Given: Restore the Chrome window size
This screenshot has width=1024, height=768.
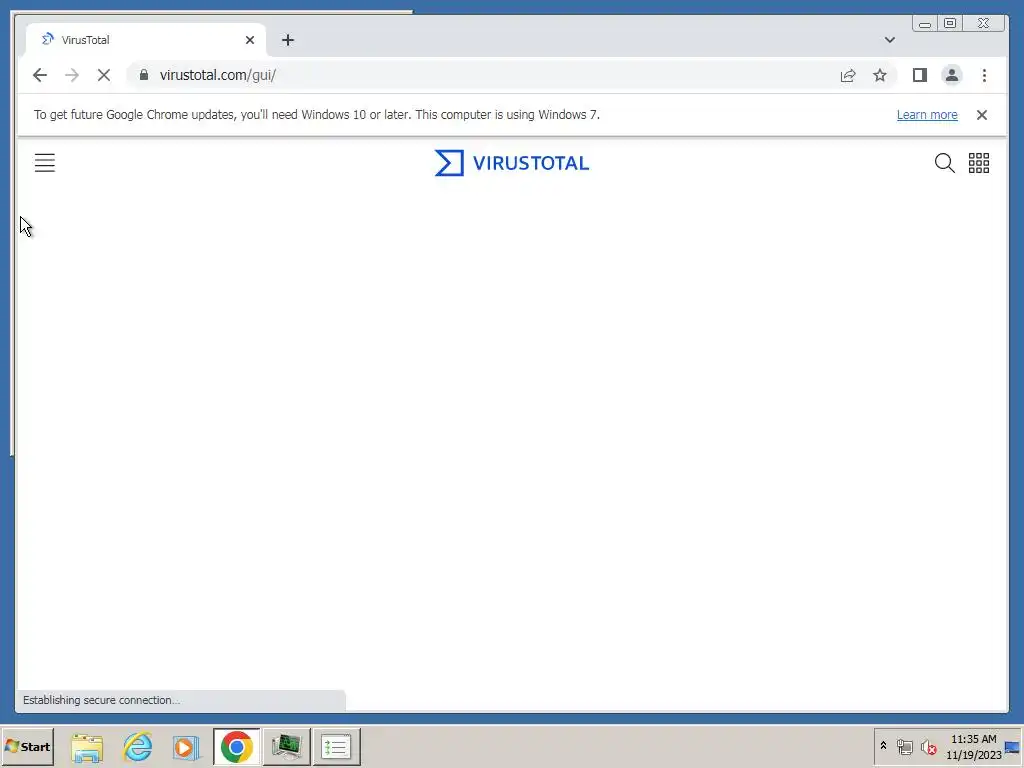Looking at the screenshot, I should pos(950,24).
